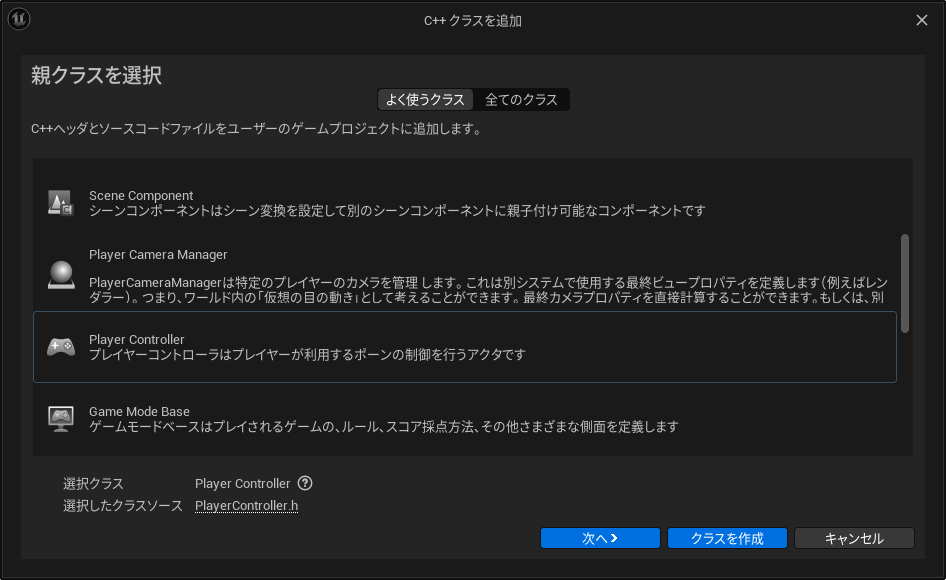Click the PlayerCameraManager description paragraph
Screen dimensions: 946x580
click(488, 290)
